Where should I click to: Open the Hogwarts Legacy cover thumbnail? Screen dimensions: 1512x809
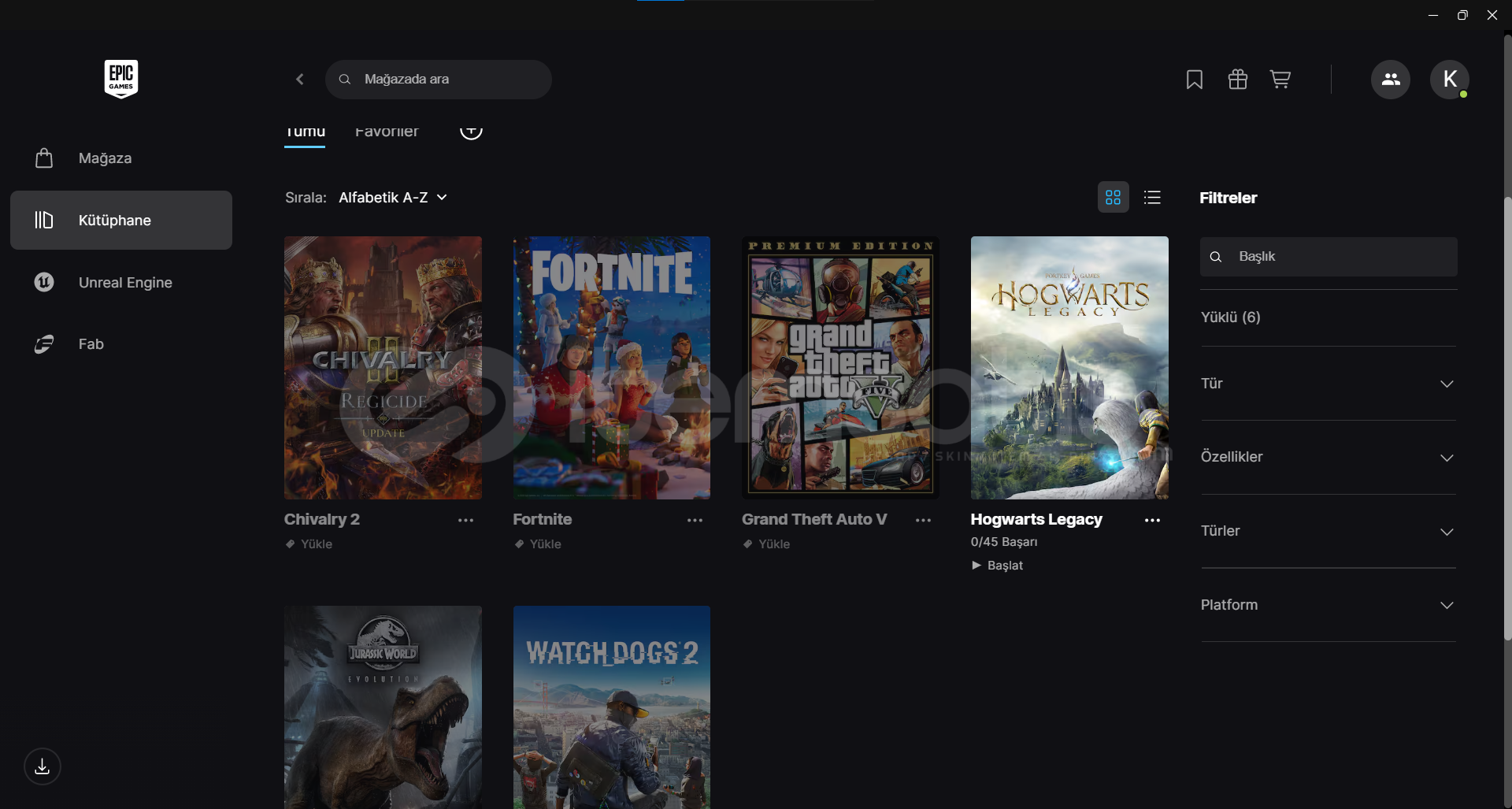coord(1069,368)
